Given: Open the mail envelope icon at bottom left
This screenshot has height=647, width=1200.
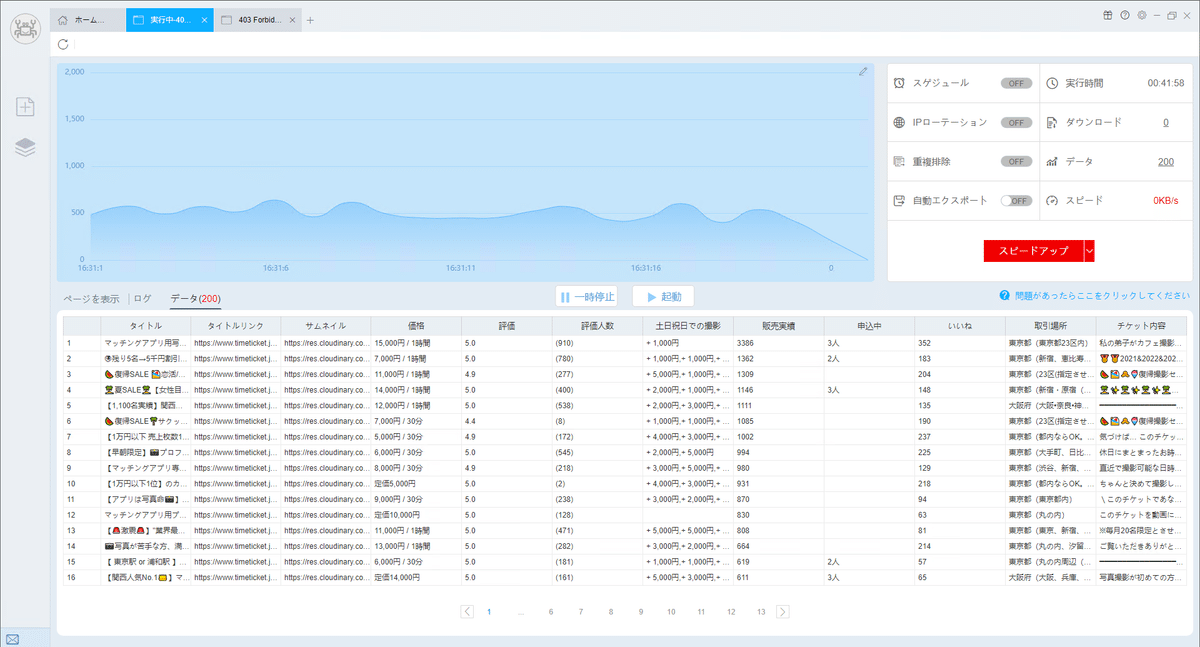Looking at the screenshot, I should tap(12, 639).
